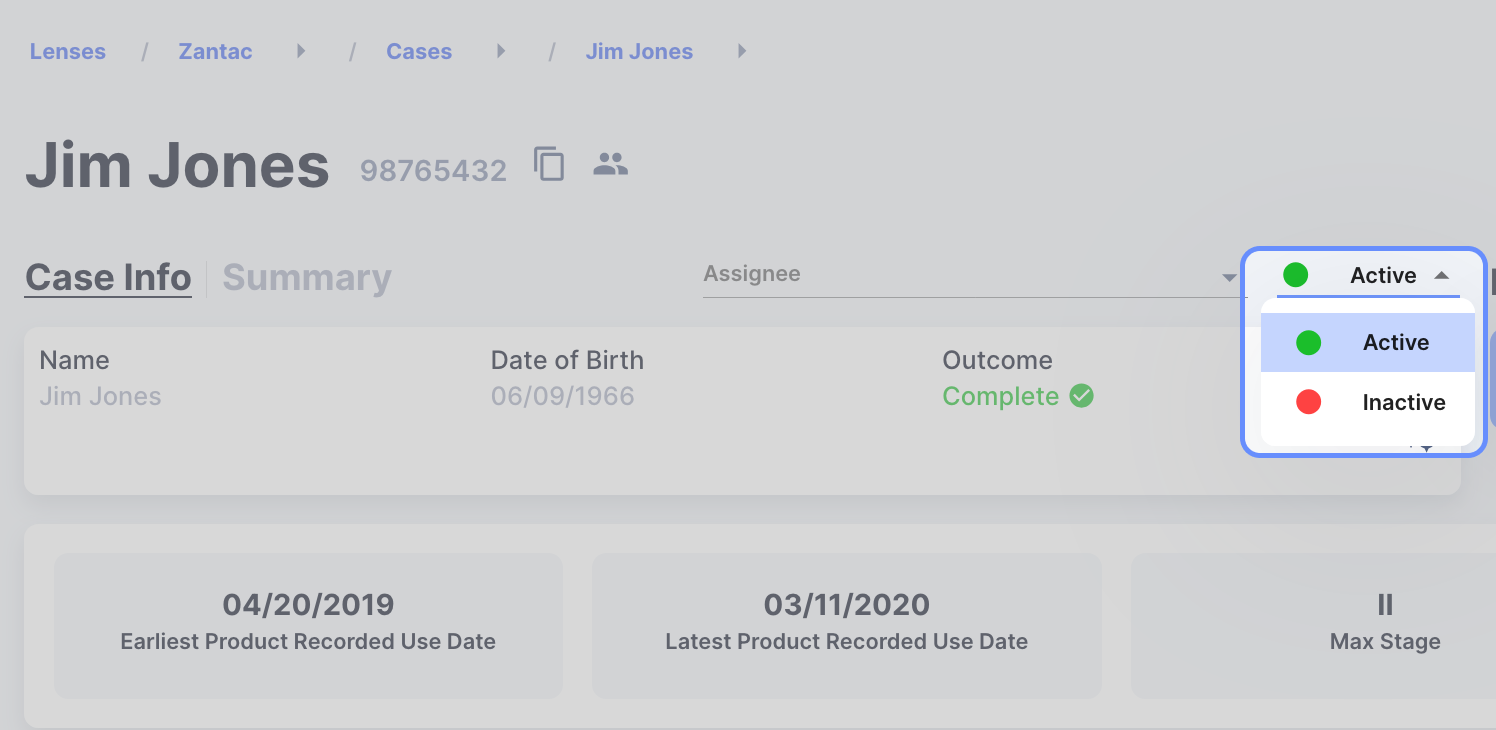Click the copy case ID icon
This screenshot has height=730, width=1496.
[549, 165]
